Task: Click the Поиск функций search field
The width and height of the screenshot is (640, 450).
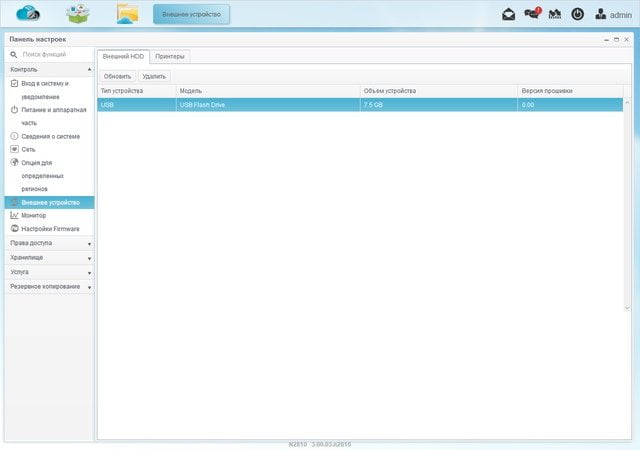Action: coord(53,54)
